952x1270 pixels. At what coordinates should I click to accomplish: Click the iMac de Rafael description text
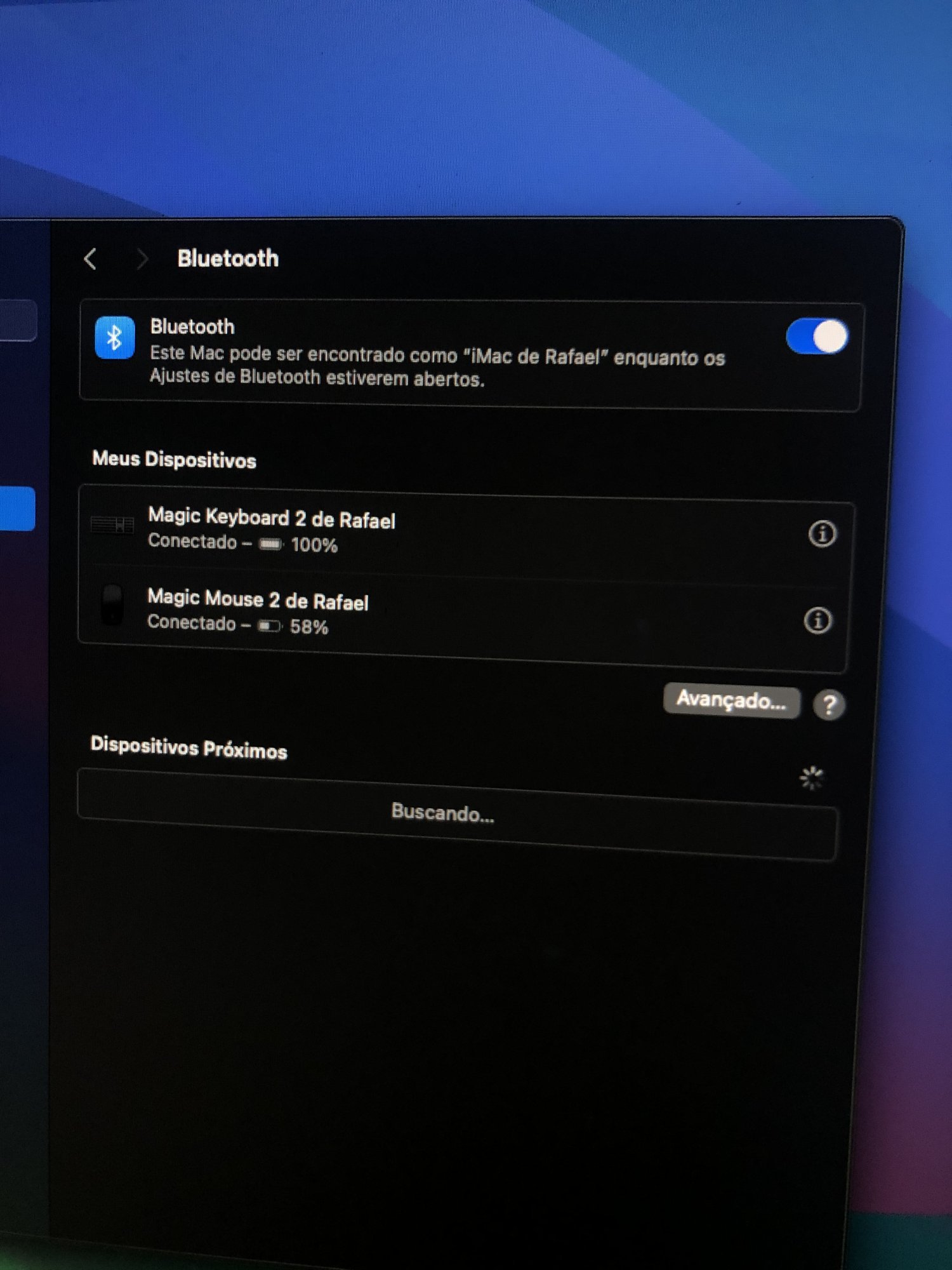(x=437, y=367)
